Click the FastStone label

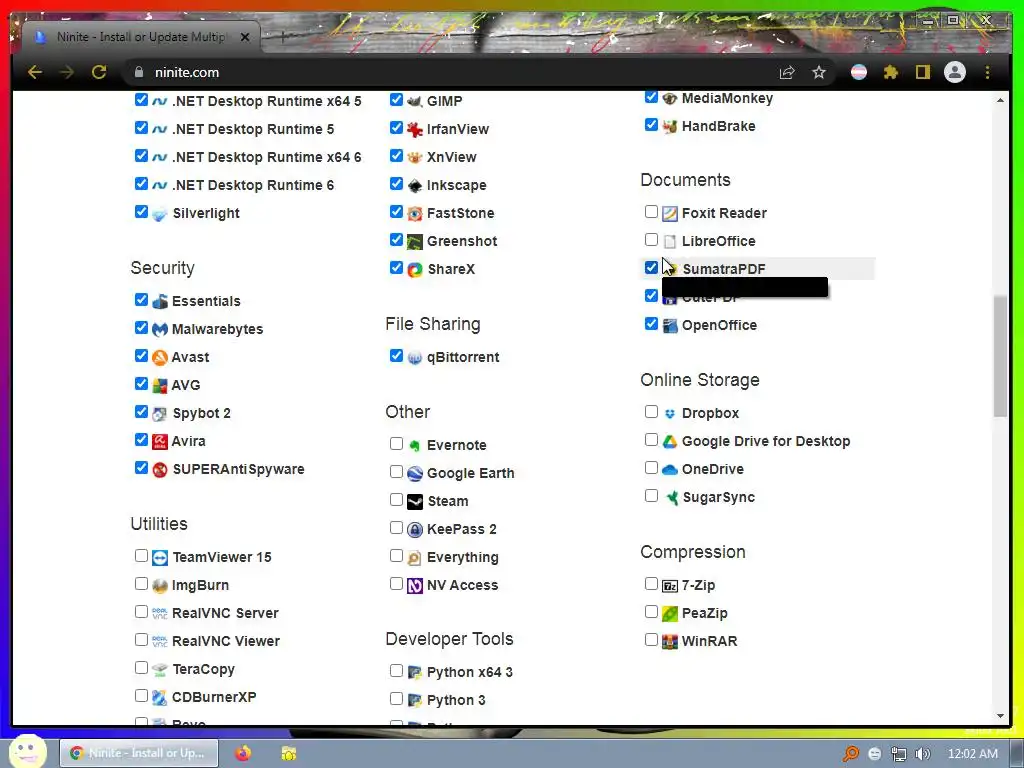click(x=460, y=214)
